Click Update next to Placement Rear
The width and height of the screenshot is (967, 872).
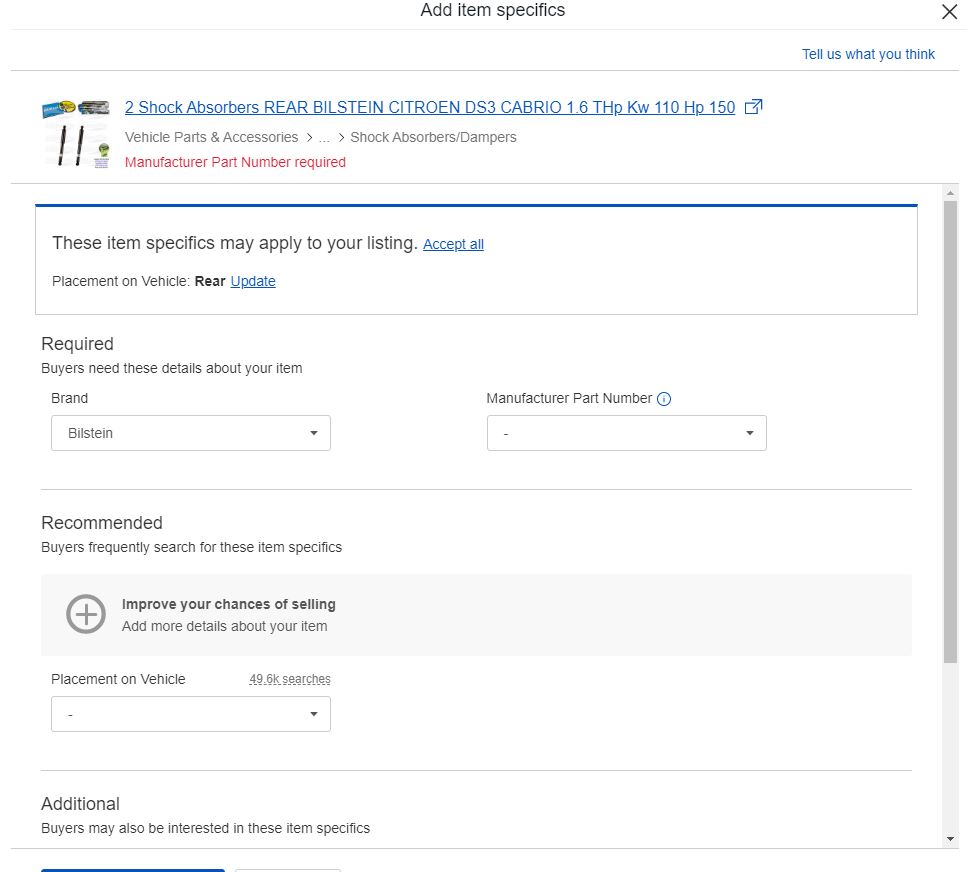(x=253, y=281)
